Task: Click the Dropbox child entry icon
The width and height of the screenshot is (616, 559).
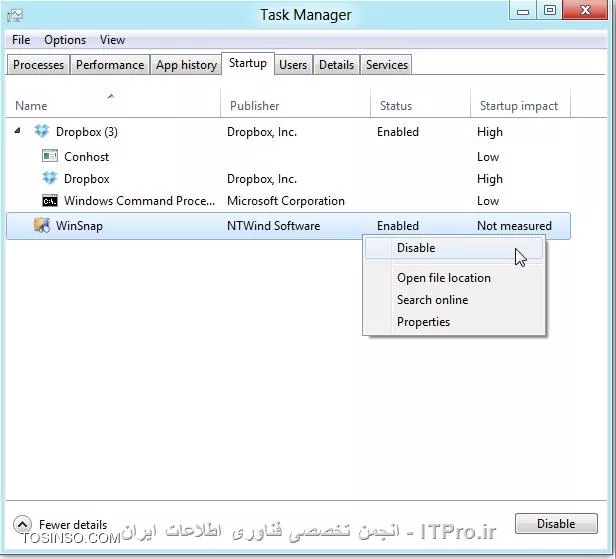Action: click(x=50, y=178)
